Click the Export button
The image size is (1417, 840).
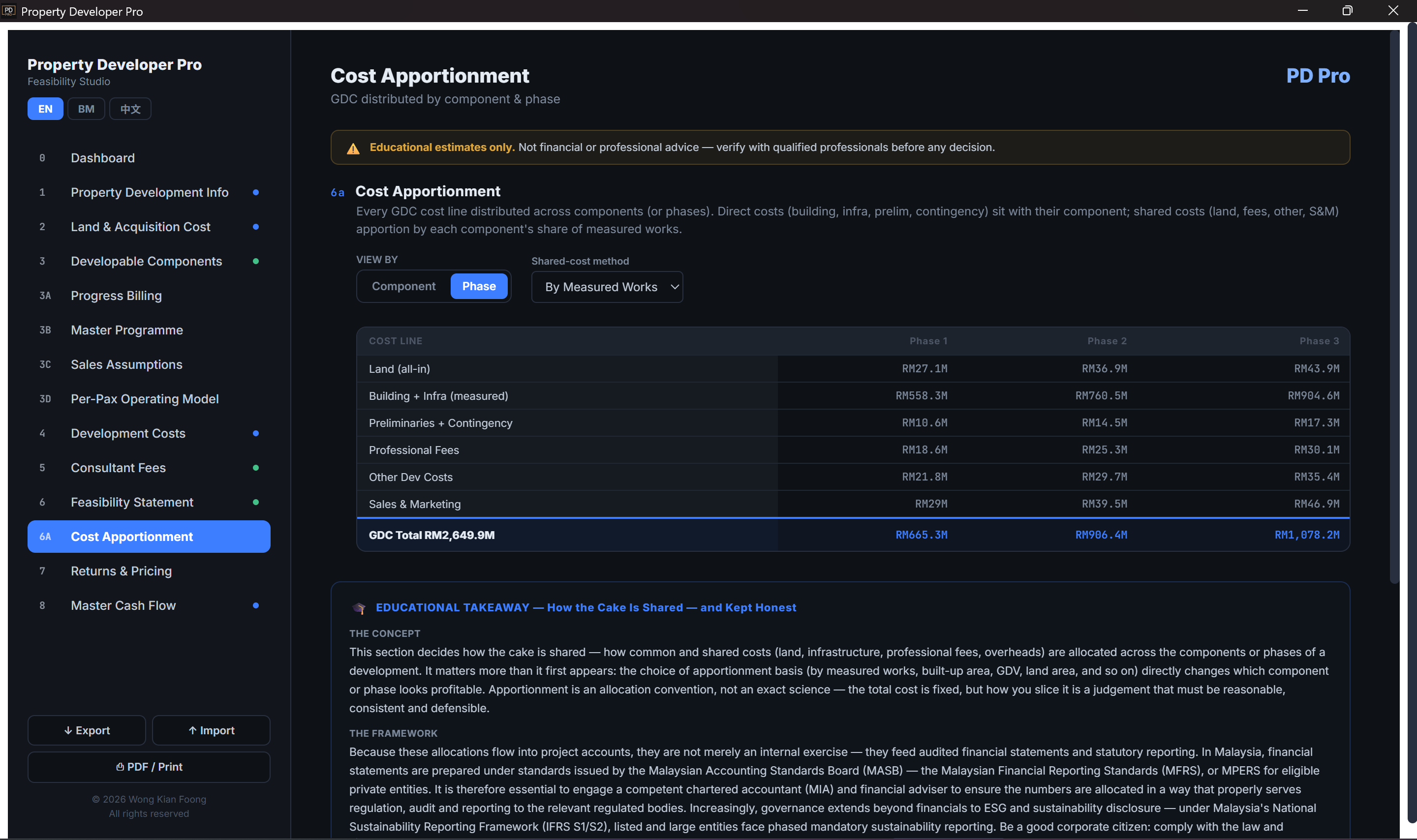tap(87, 731)
